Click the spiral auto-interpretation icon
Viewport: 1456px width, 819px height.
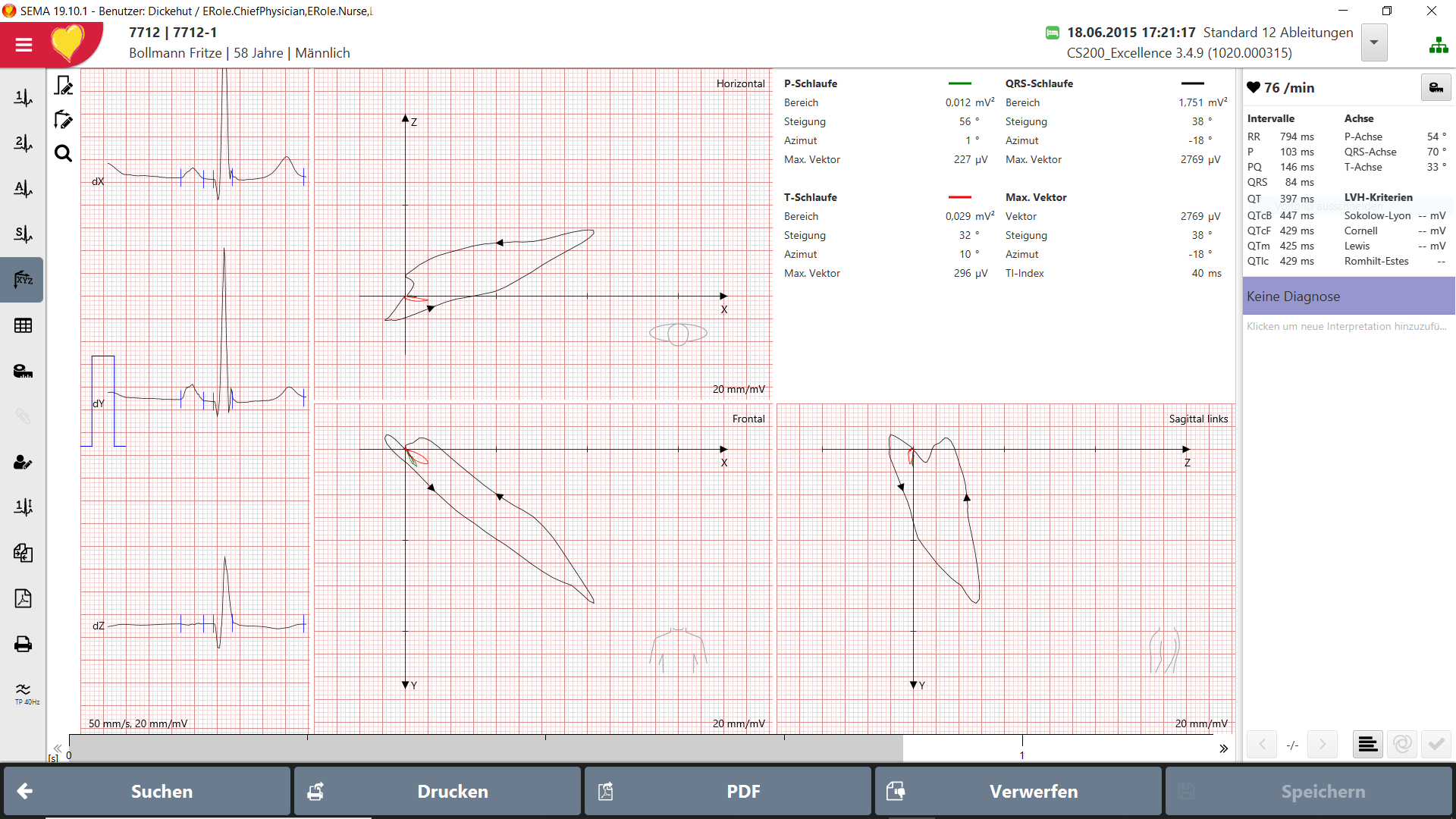coord(1402,745)
